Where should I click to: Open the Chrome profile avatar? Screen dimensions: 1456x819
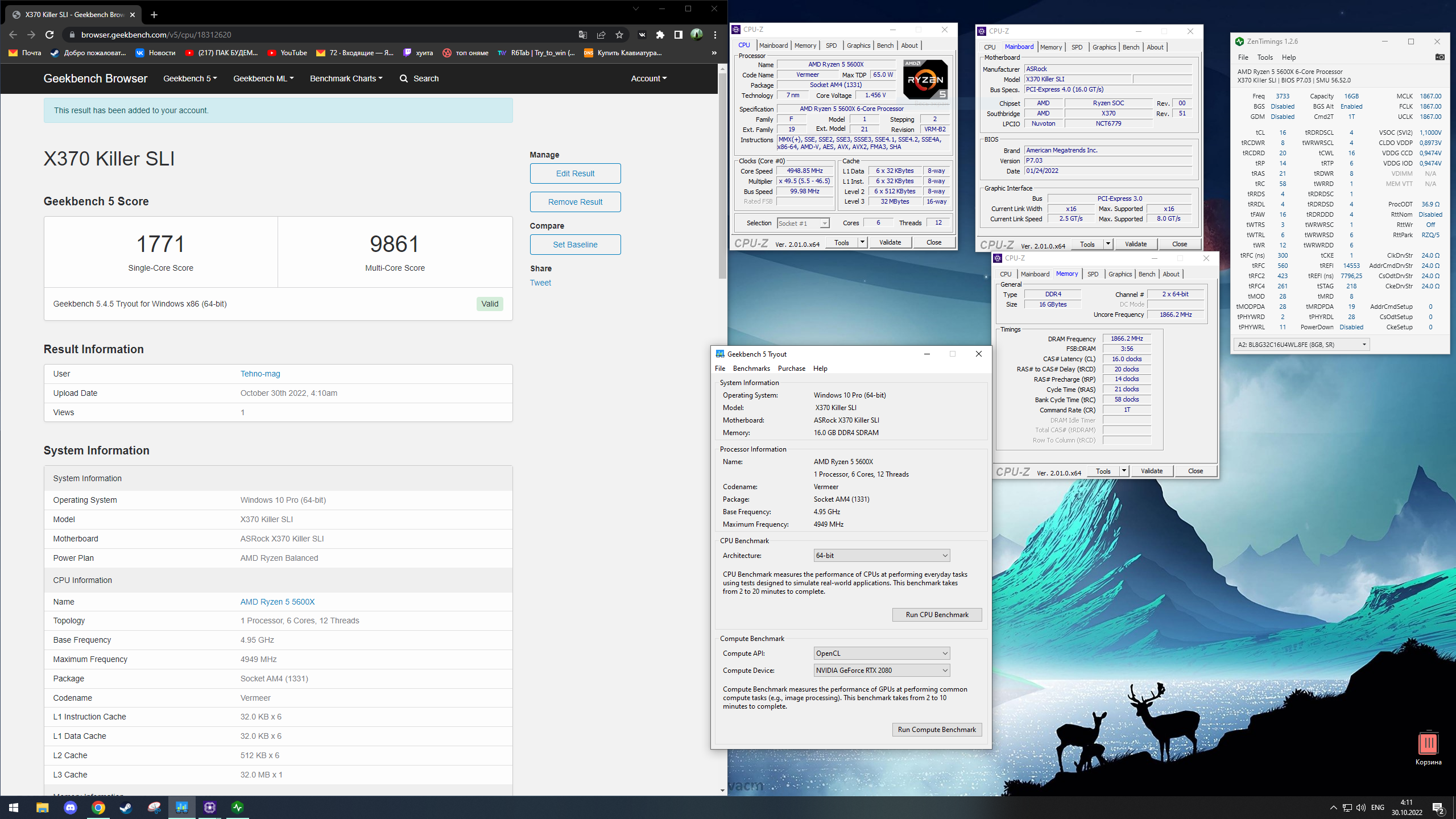click(697, 35)
